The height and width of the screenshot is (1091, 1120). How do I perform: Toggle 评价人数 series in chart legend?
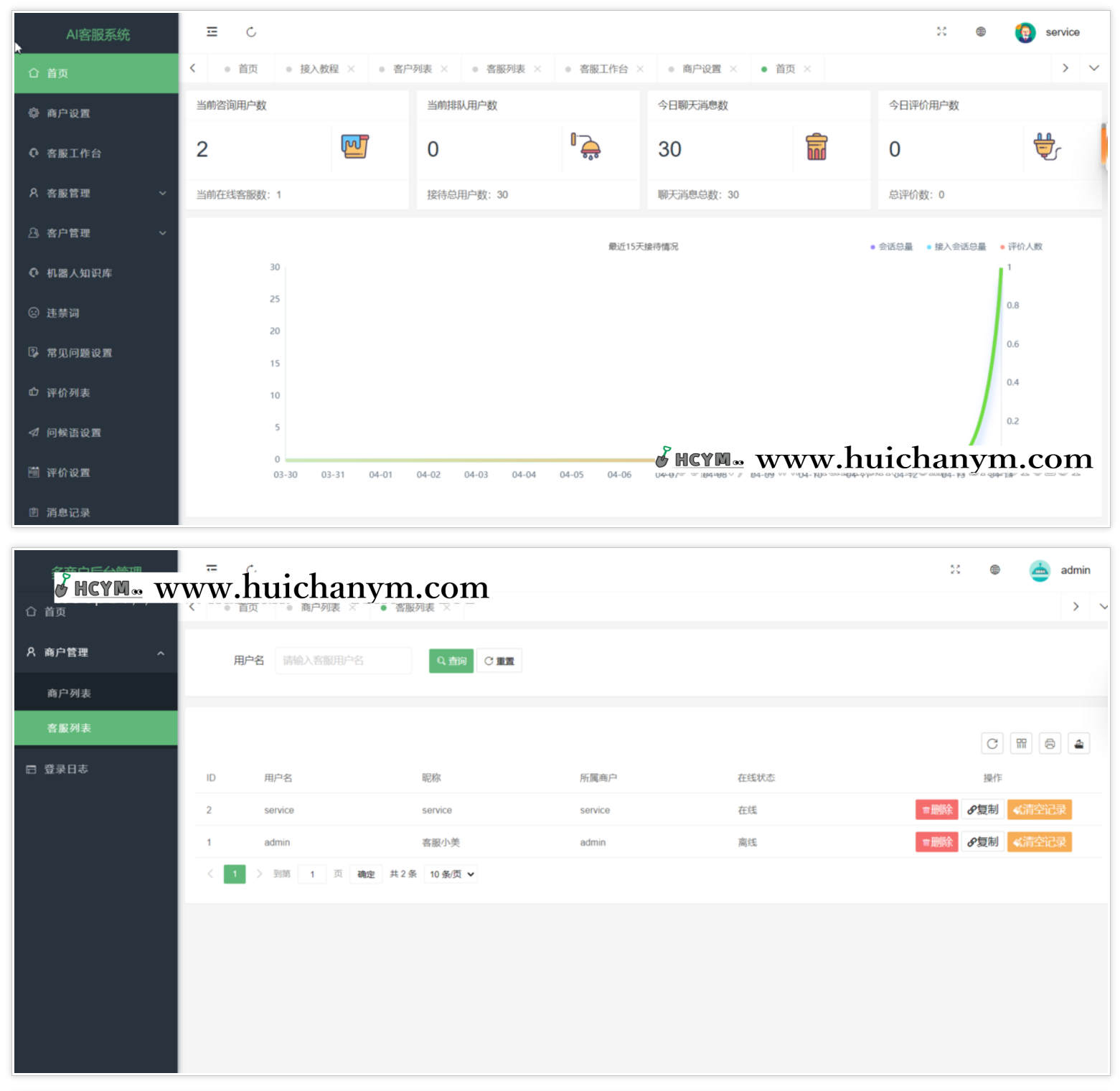pyautogui.click(x=1022, y=247)
